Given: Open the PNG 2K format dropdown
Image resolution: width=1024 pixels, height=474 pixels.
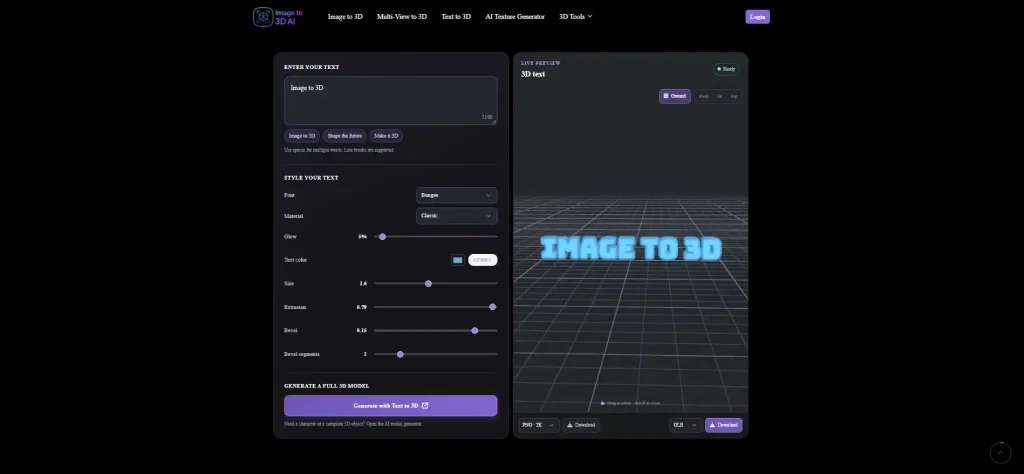Looking at the screenshot, I should click(x=539, y=425).
